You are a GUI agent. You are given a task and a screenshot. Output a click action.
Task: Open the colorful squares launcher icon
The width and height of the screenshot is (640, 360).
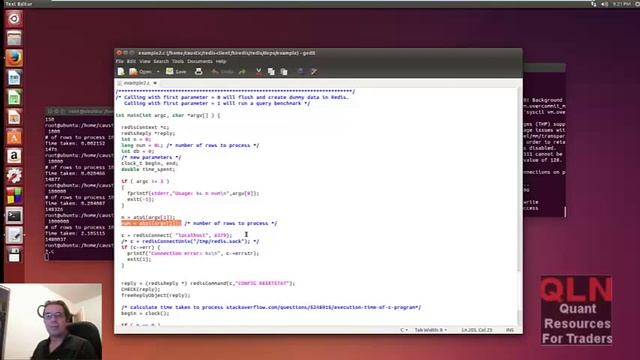tap(14, 196)
